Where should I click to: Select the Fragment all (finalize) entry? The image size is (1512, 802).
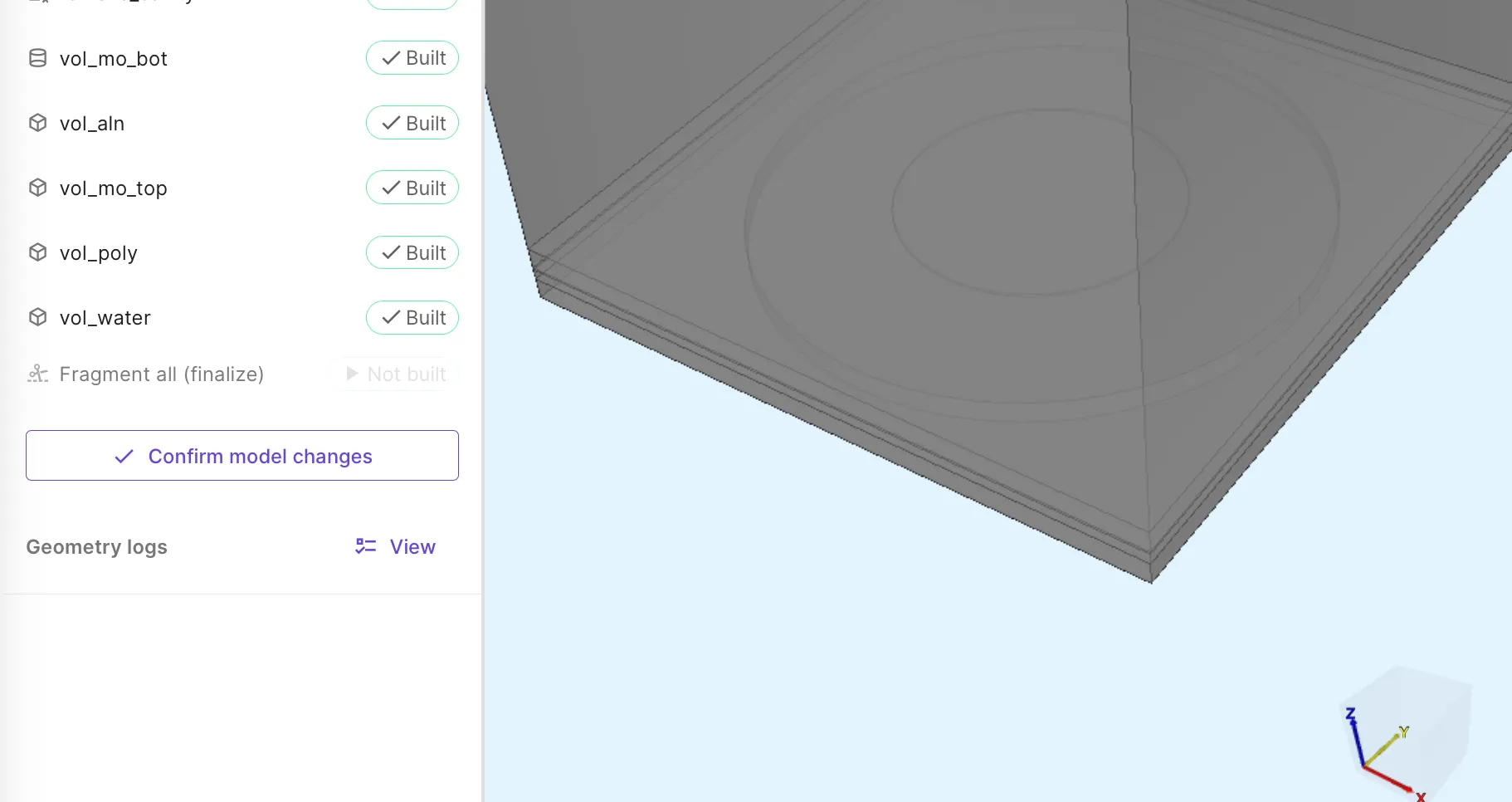162,374
